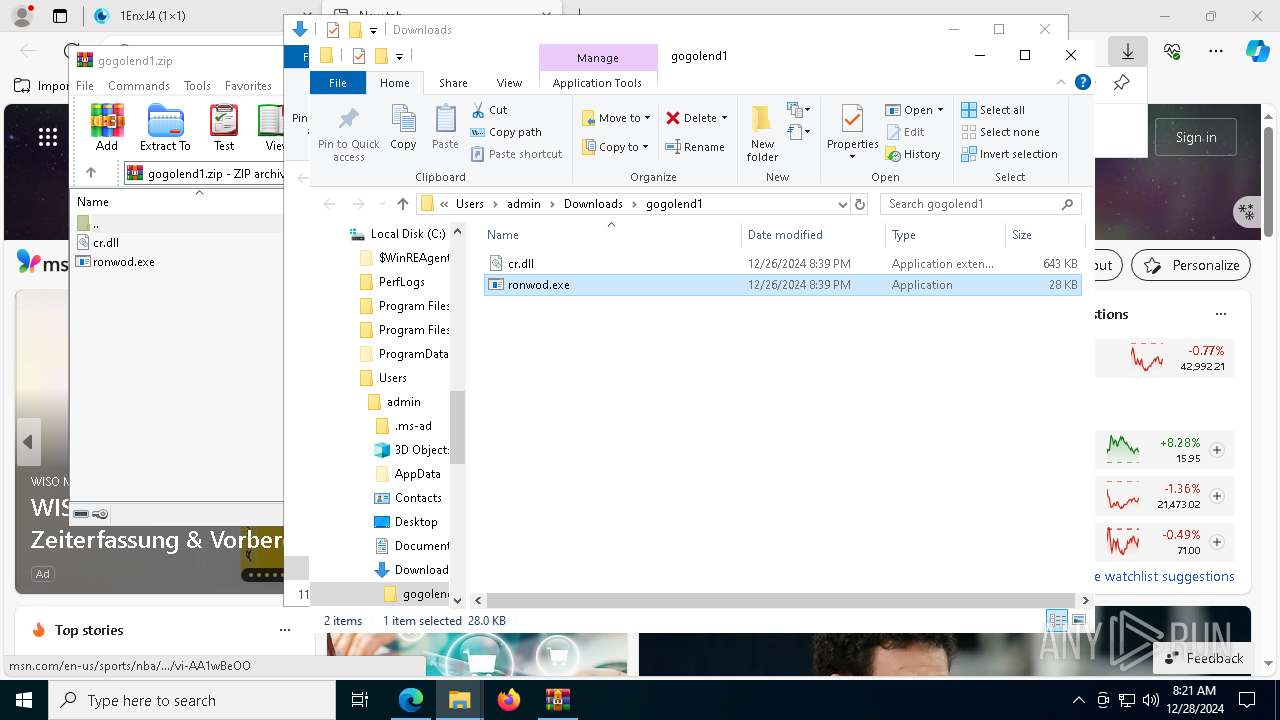Create a New folder
Viewport: 1280px width, 720px height.
762,134
